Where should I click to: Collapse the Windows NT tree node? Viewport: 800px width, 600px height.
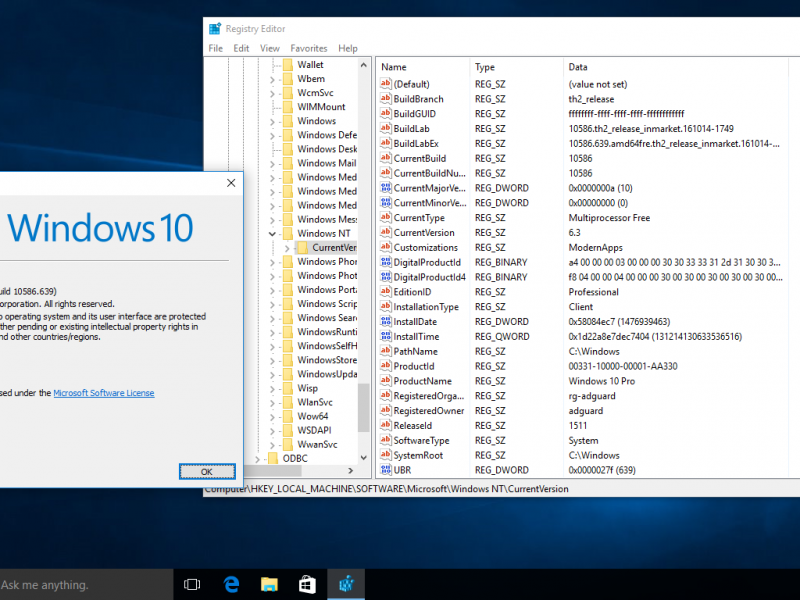coord(272,234)
